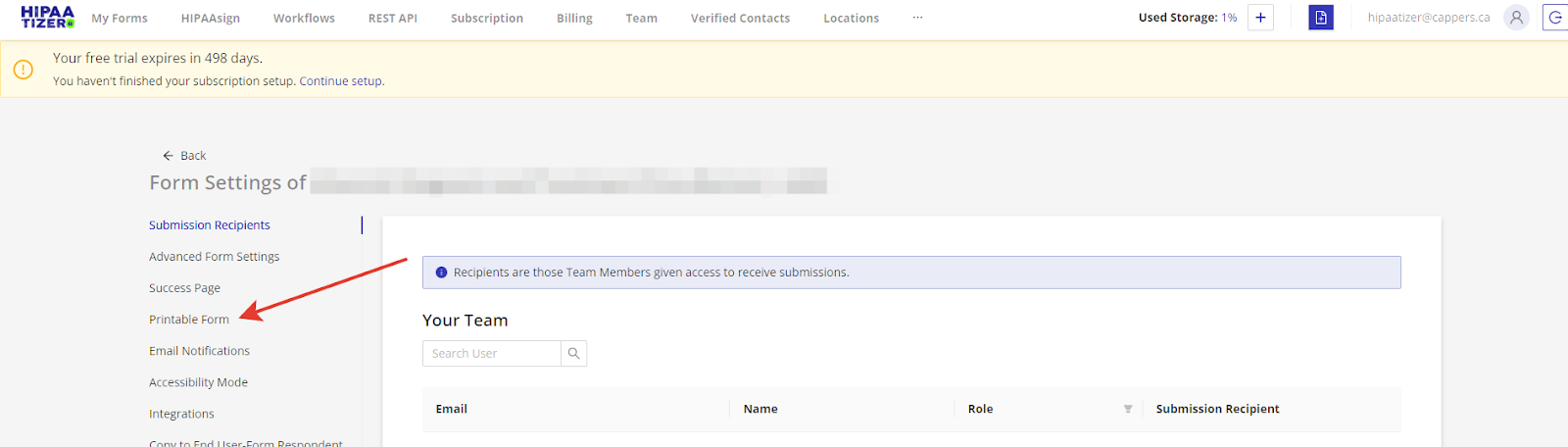Open the Role column filter
The image size is (1568, 447).
click(x=1127, y=410)
